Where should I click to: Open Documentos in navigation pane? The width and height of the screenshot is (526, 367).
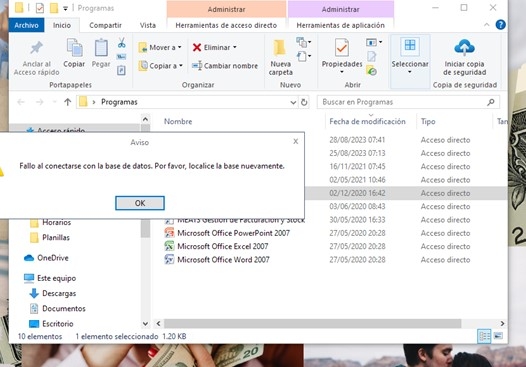pyautogui.click(x=64, y=309)
